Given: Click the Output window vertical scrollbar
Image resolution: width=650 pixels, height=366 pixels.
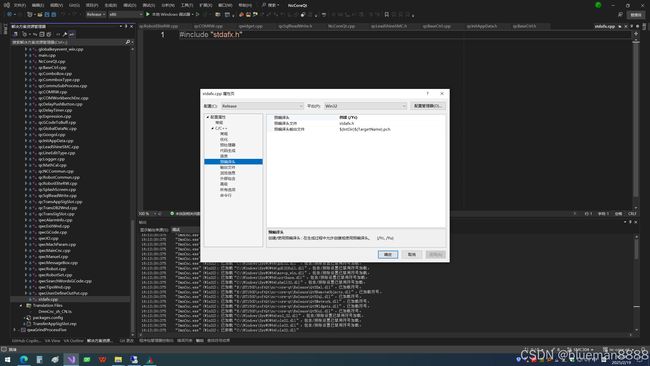Looking at the screenshot, I should [x=636, y=284].
